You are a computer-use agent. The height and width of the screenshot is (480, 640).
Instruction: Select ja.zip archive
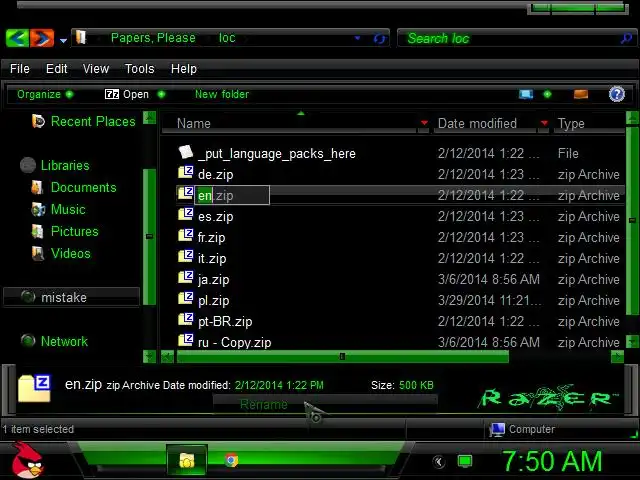tap(213, 280)
